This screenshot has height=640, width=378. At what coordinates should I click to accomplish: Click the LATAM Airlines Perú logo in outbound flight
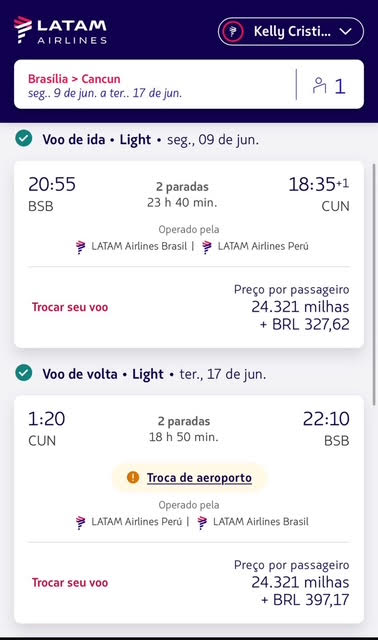point(207,247)
